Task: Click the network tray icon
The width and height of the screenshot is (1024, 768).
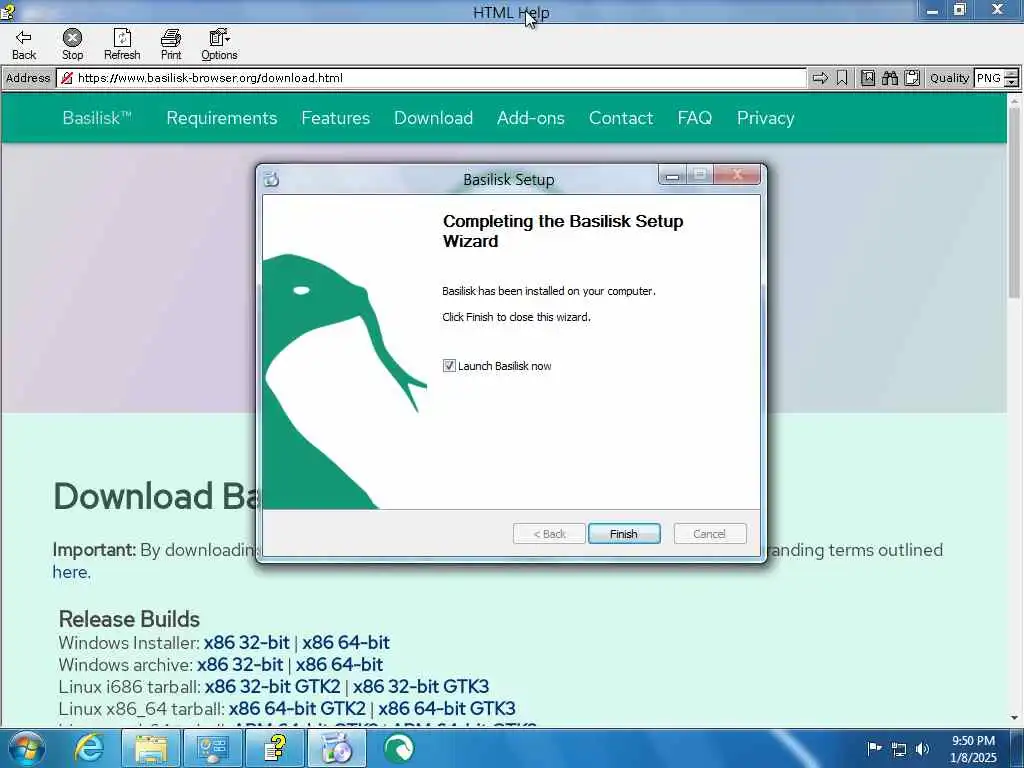Action: click(899, 749)
